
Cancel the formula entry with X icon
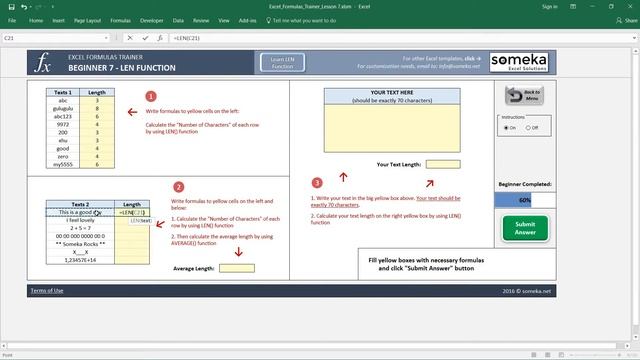click(x=130, y=38)
